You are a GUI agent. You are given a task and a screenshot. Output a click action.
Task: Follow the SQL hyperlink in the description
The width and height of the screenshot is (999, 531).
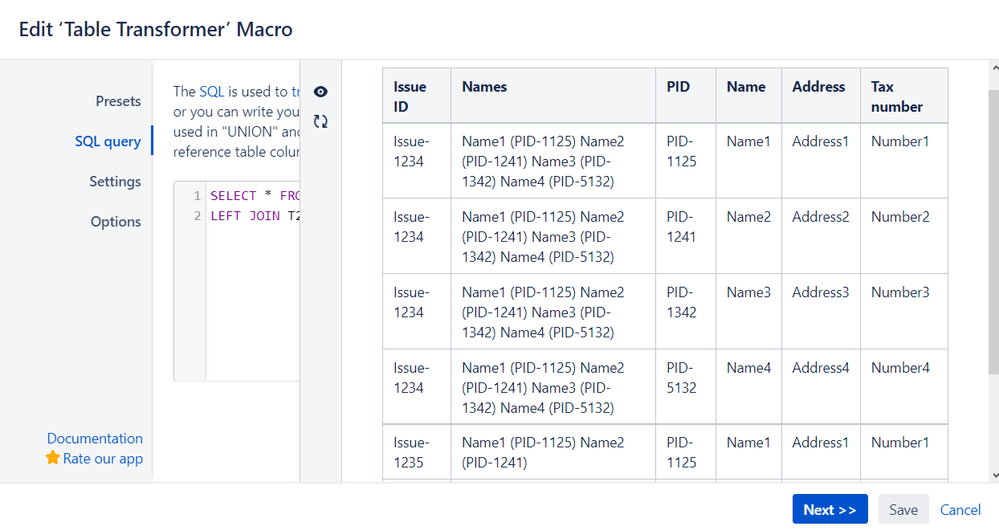212,91
